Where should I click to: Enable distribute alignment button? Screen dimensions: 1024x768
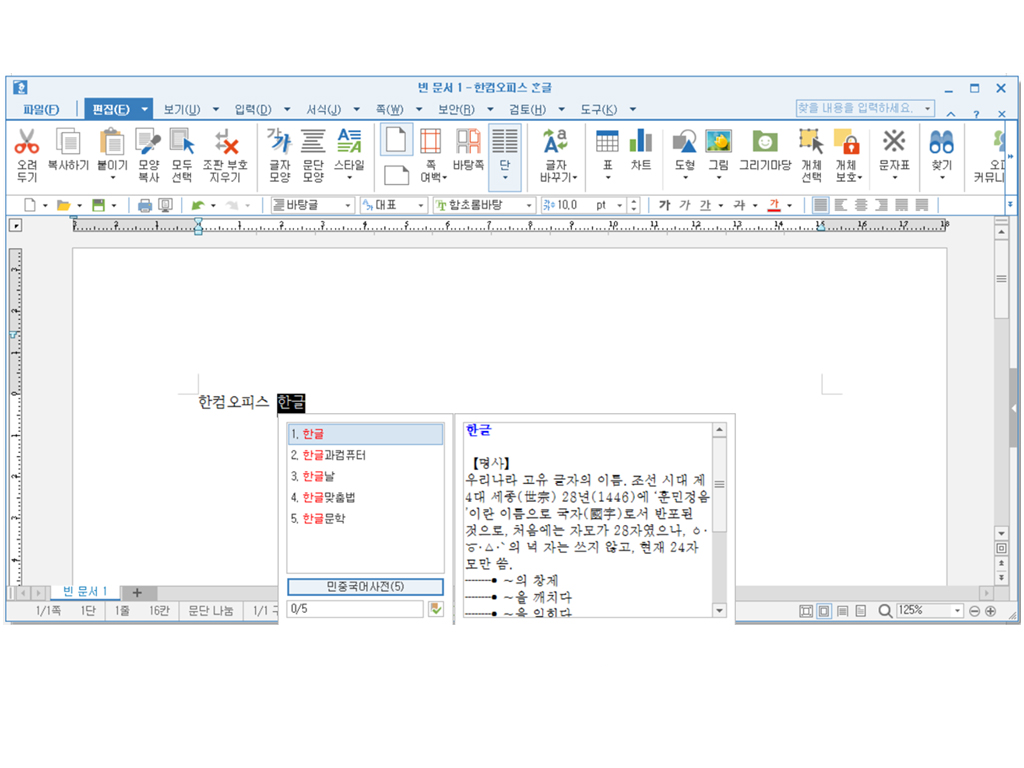(x=901, y=205)
